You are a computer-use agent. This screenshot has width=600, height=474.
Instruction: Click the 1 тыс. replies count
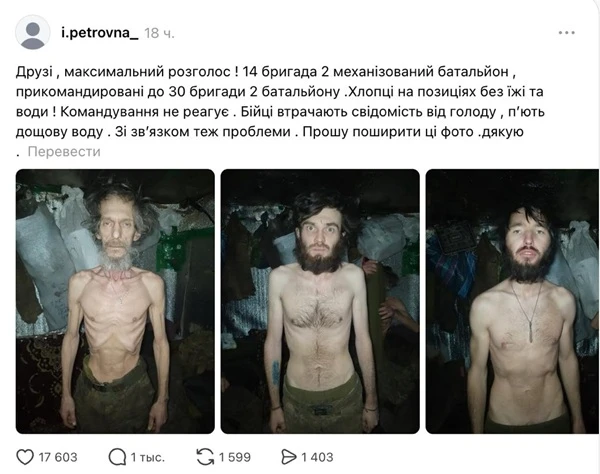pos(148,457)
